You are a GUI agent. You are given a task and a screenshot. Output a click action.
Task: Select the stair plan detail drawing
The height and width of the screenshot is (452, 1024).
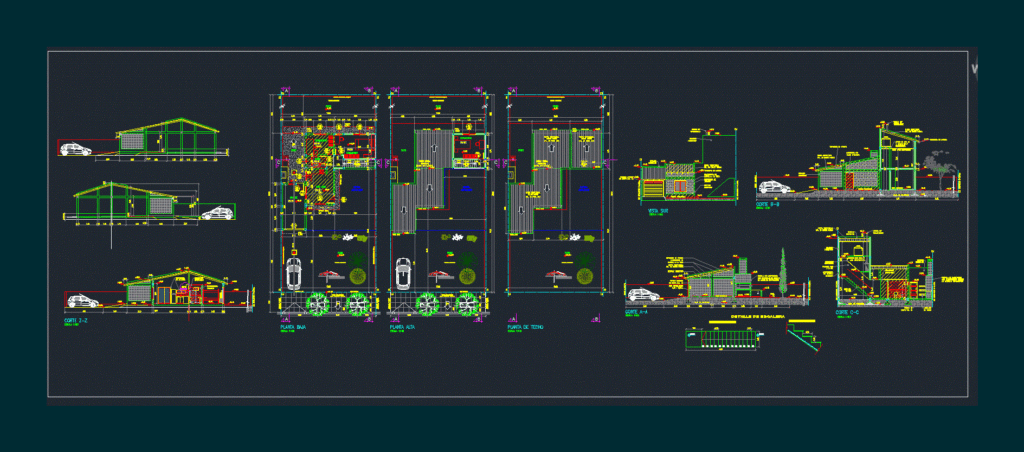[724, 340]
